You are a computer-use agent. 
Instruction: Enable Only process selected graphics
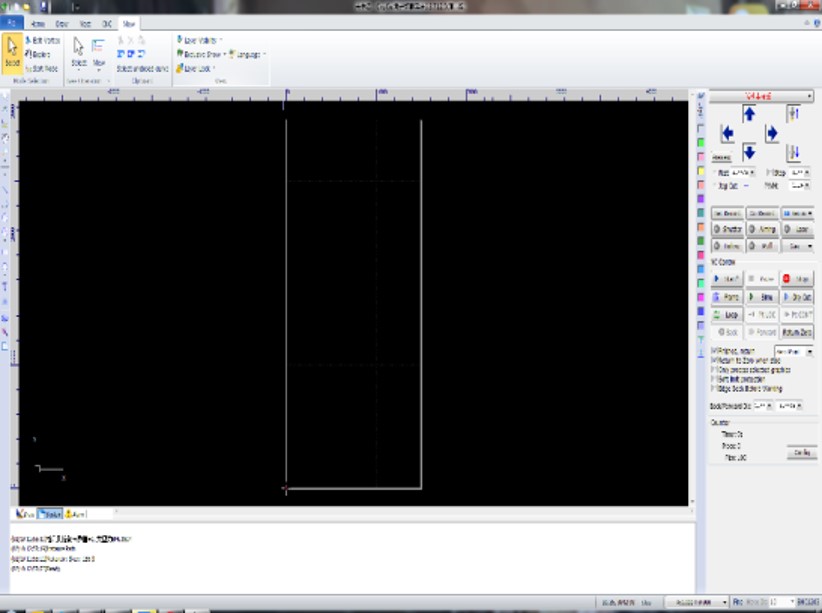[x=714, y=370]
